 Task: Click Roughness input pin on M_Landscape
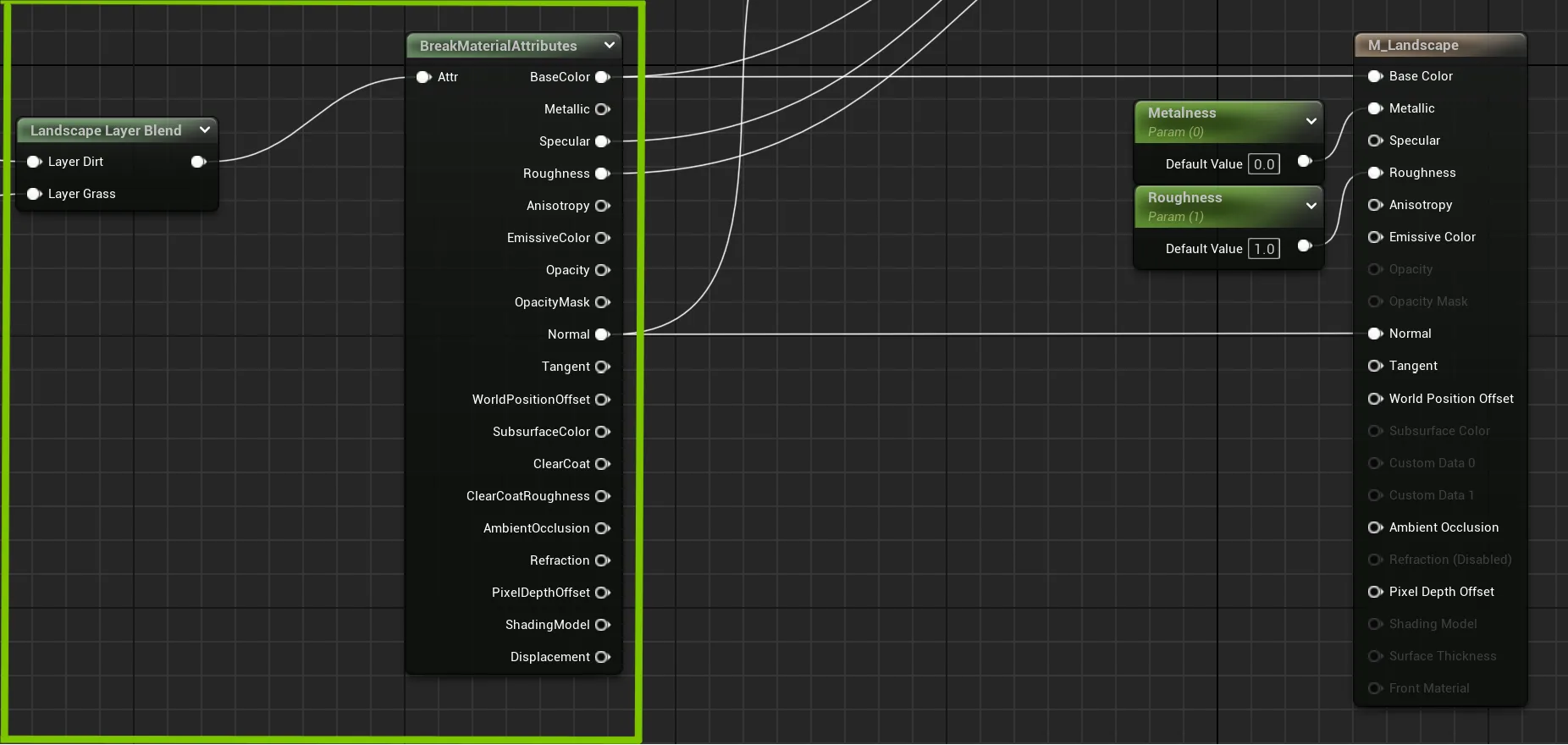pyautogui.click(x=1376, y=173)
